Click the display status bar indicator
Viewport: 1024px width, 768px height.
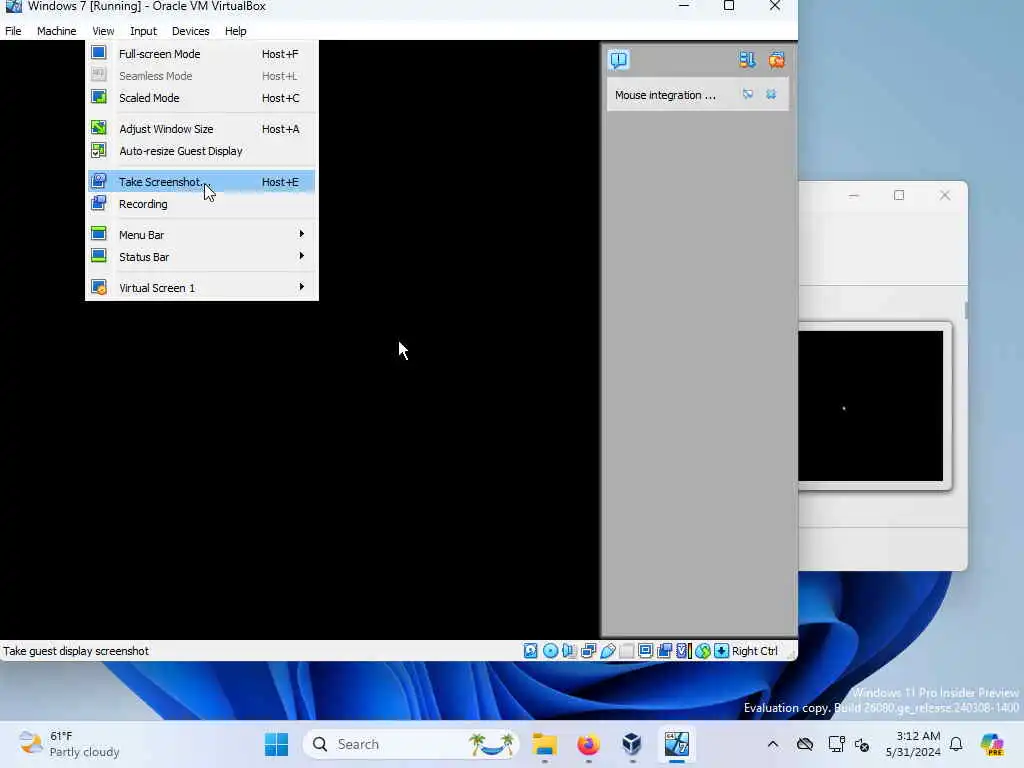pyautogui.click(x=645, y=651)
